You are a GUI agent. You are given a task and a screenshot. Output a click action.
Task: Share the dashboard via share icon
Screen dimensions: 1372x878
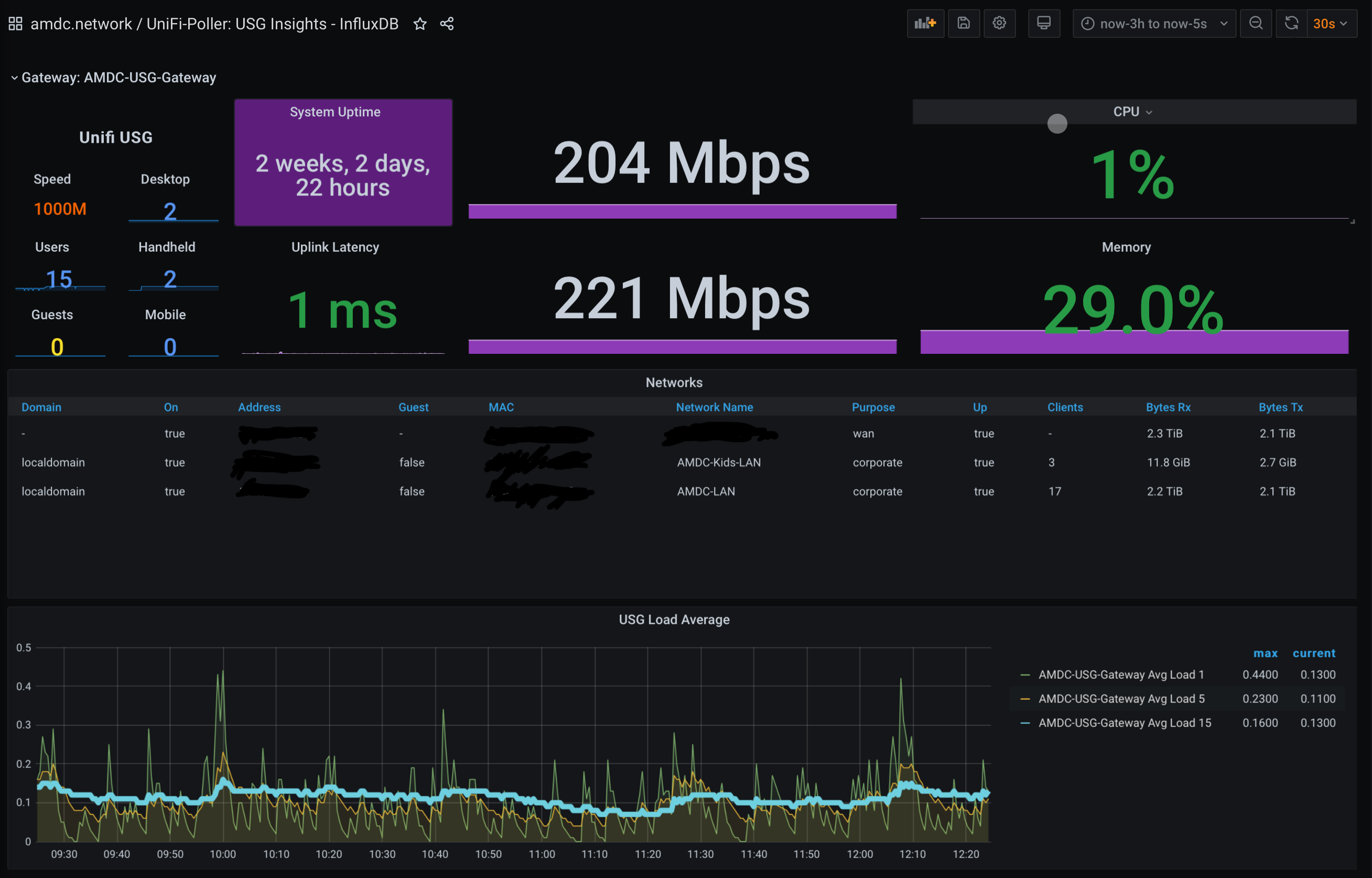coord(447,24)
